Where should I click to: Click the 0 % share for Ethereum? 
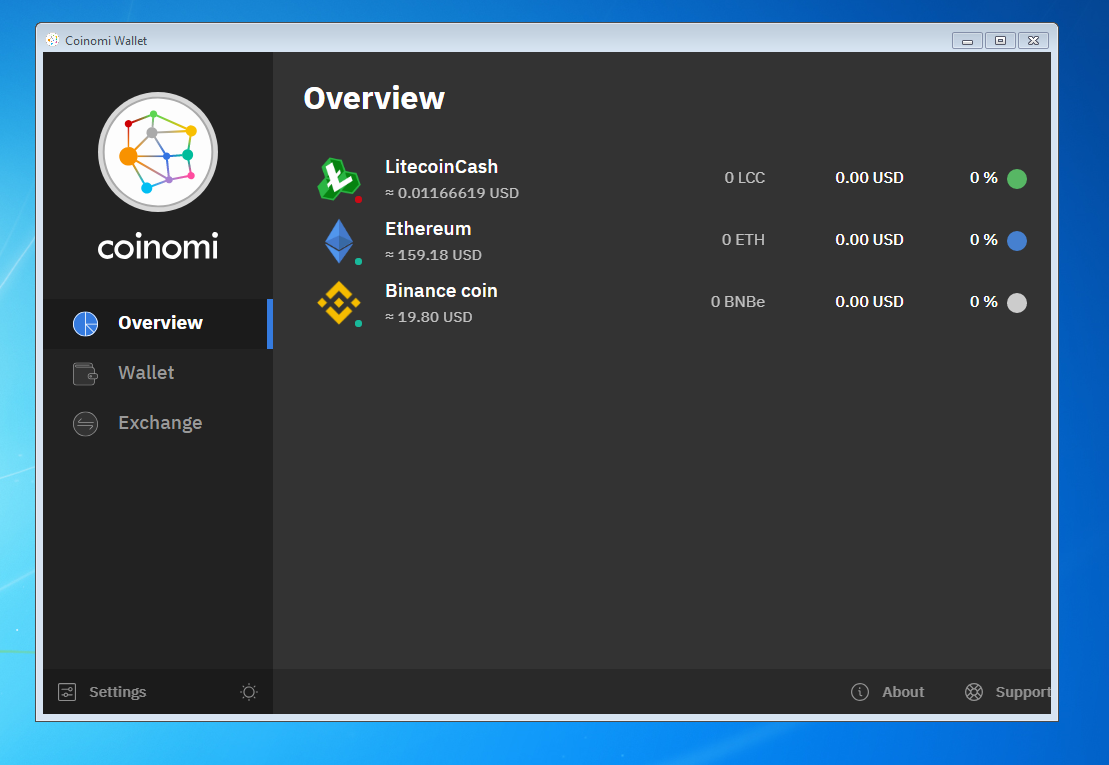click(983, 240)
